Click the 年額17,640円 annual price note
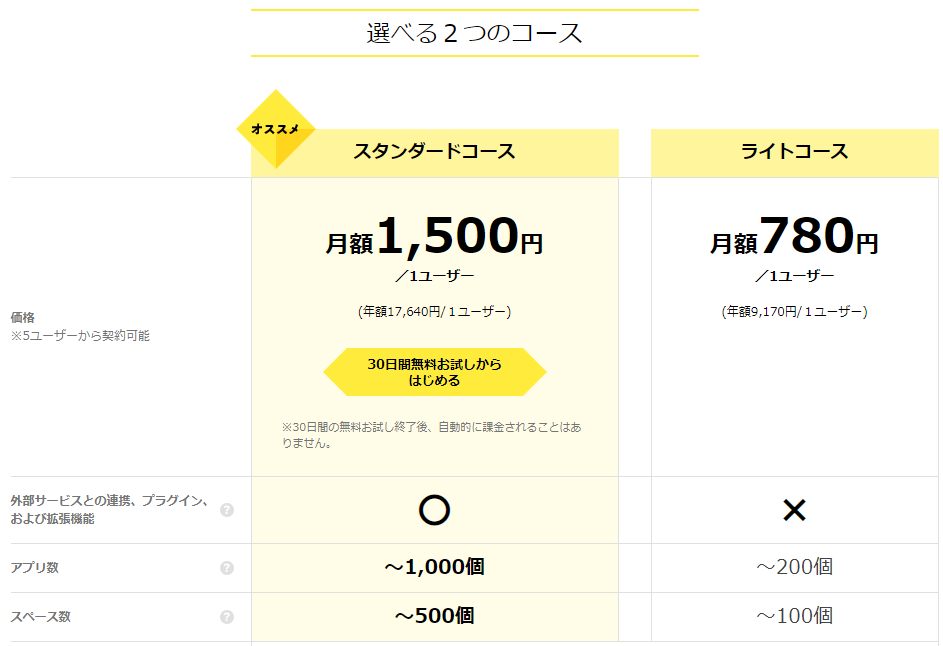Viewport: 943px width, 646px height. click(x=434, y=312)
